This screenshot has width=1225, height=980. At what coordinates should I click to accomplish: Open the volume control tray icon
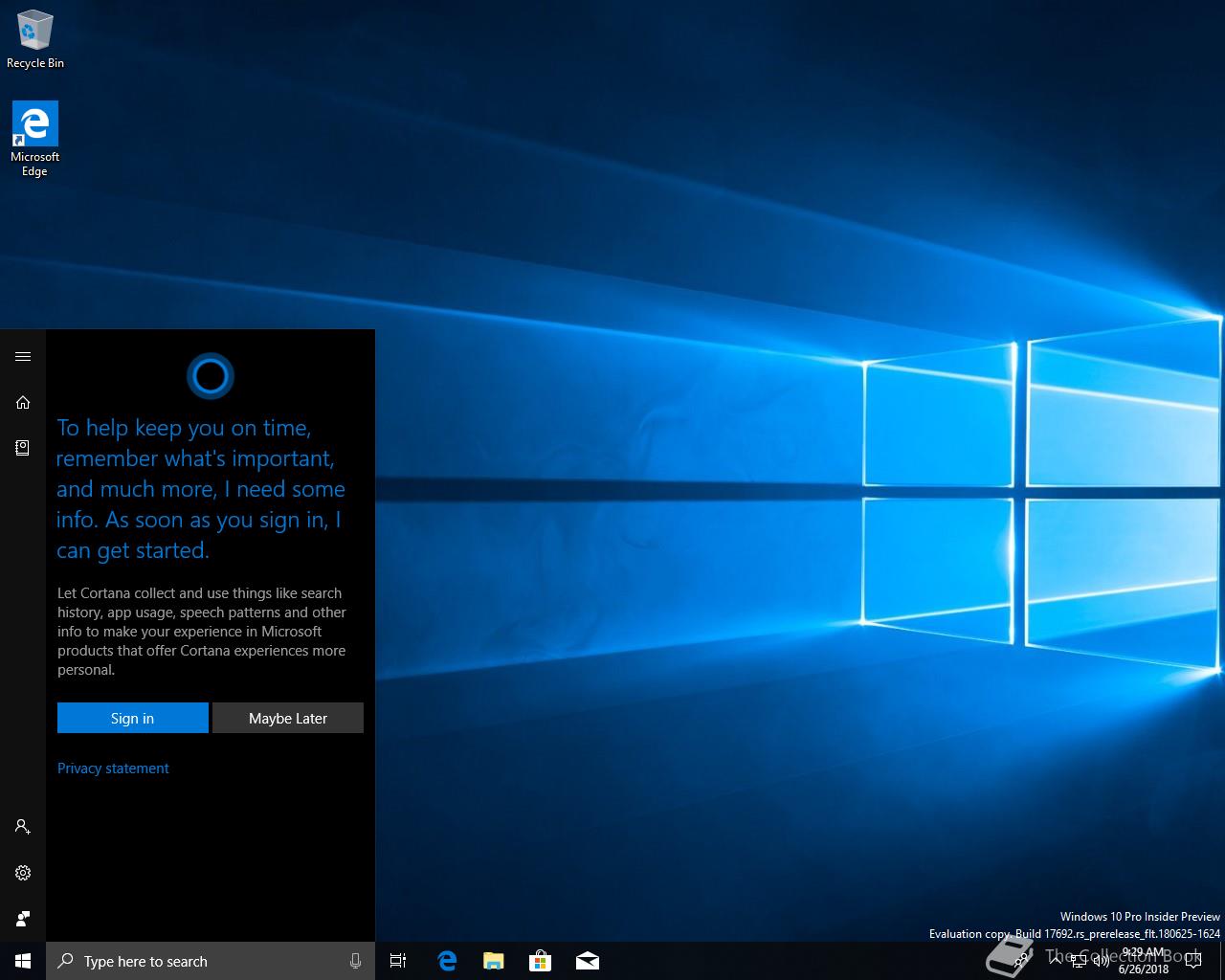coord(1101,961)
